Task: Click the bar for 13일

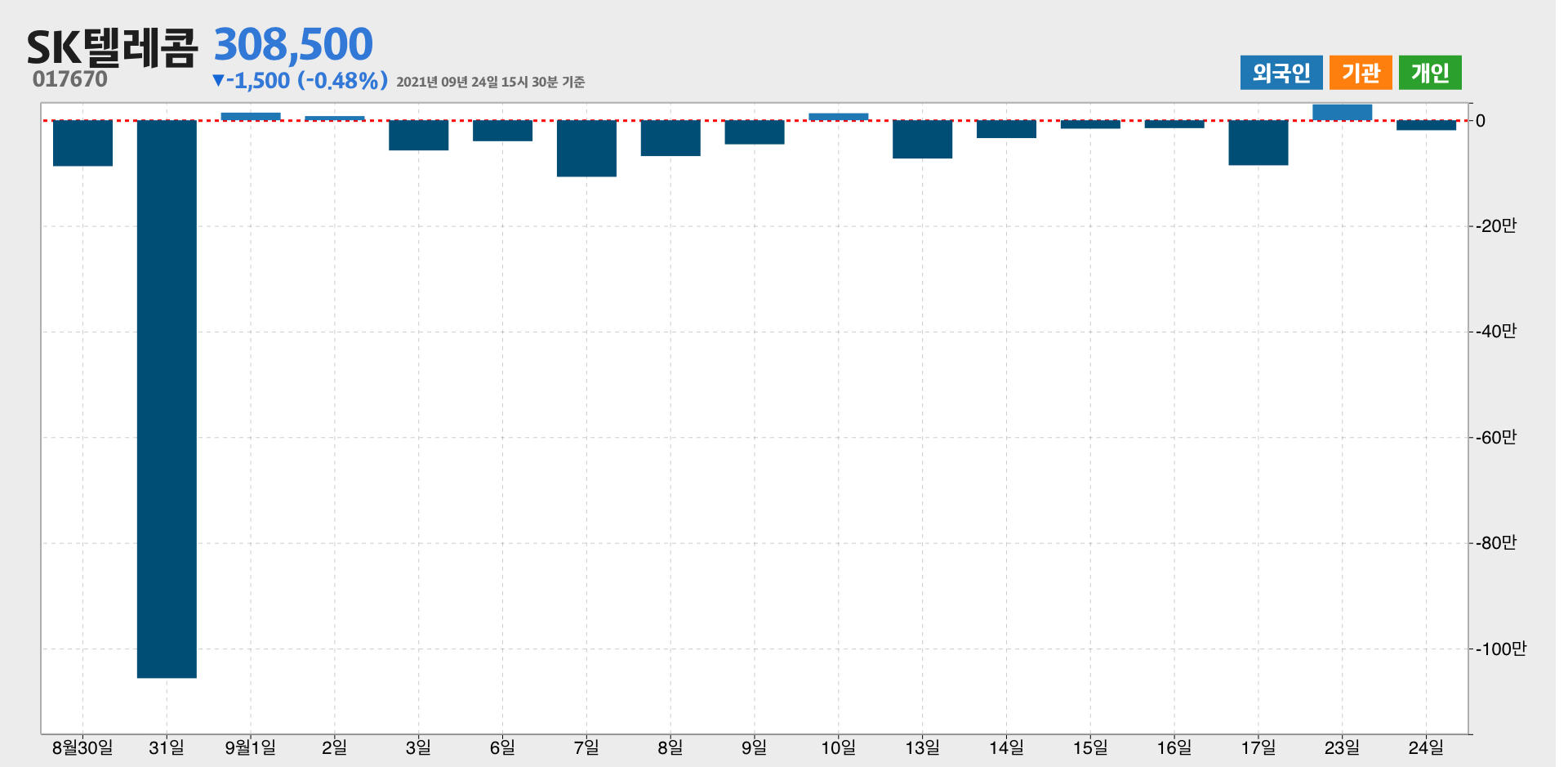Action: click(923, 139)
